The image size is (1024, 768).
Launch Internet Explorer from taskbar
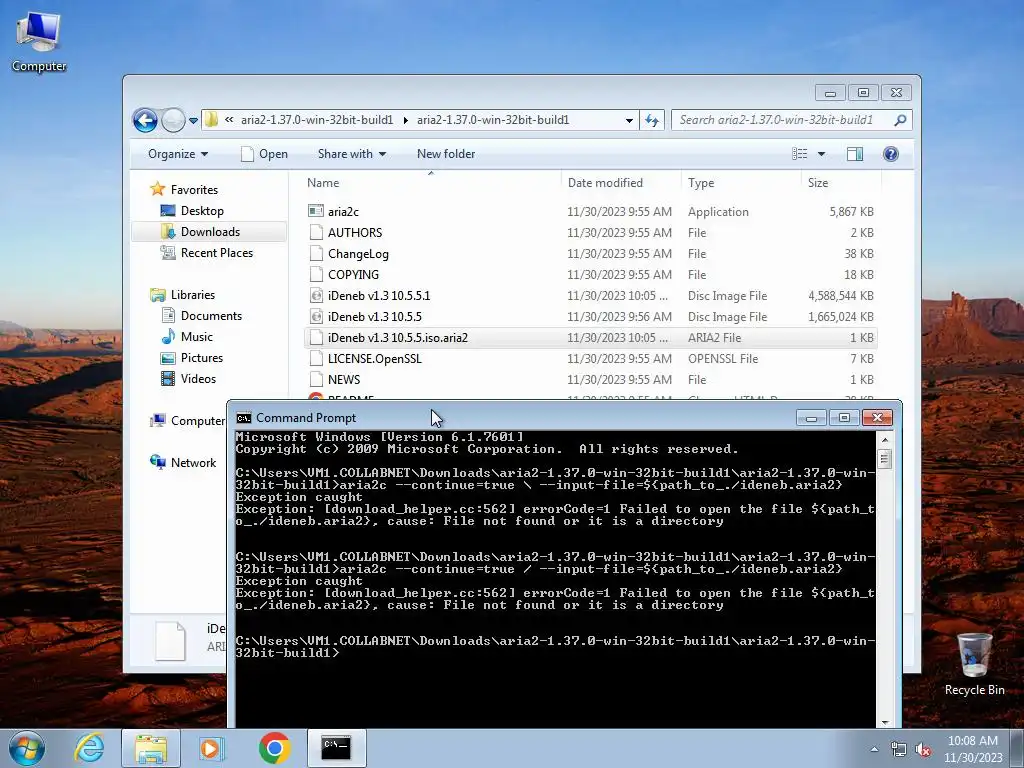pyautogui.click(x=89, y=748)
